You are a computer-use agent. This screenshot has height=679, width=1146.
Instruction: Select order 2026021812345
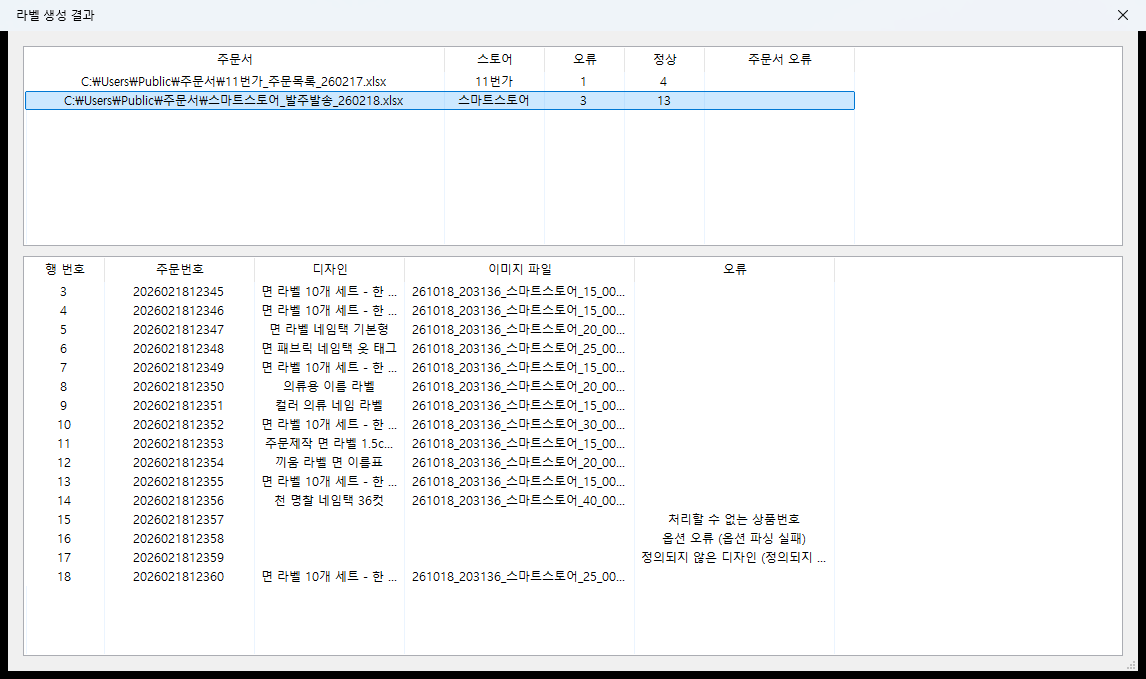click(x=178, y=292)
